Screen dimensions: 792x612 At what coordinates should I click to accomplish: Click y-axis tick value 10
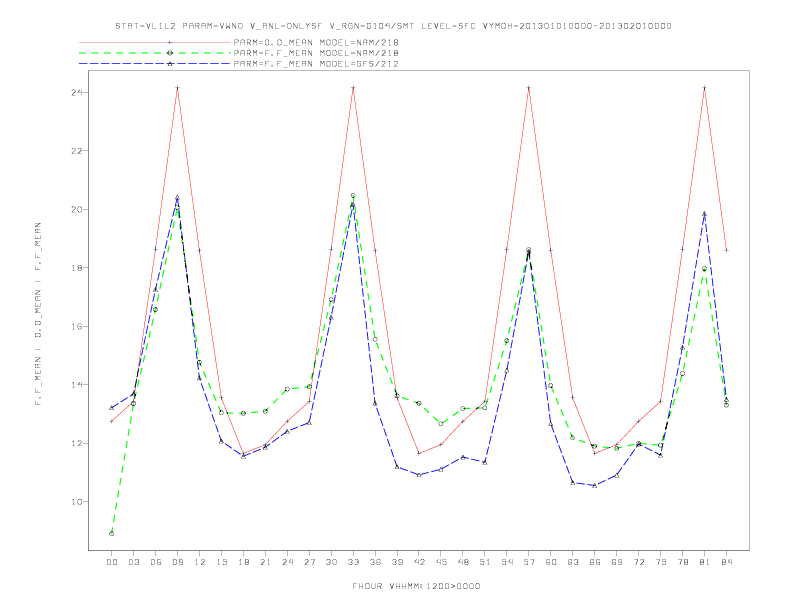(77, 502)
